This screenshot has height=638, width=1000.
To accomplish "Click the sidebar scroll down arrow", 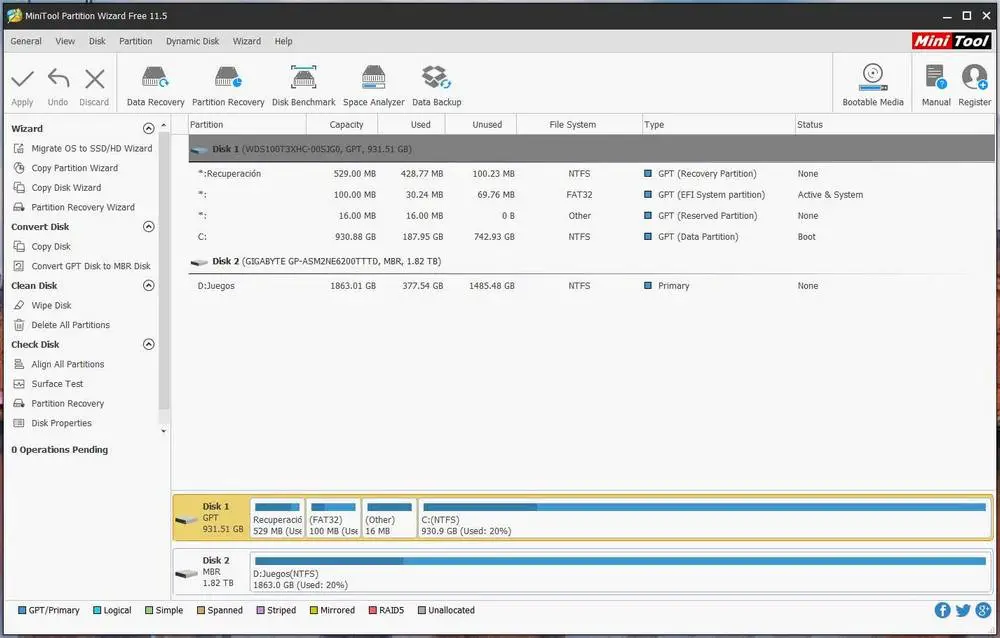I will tap(164, 431).
